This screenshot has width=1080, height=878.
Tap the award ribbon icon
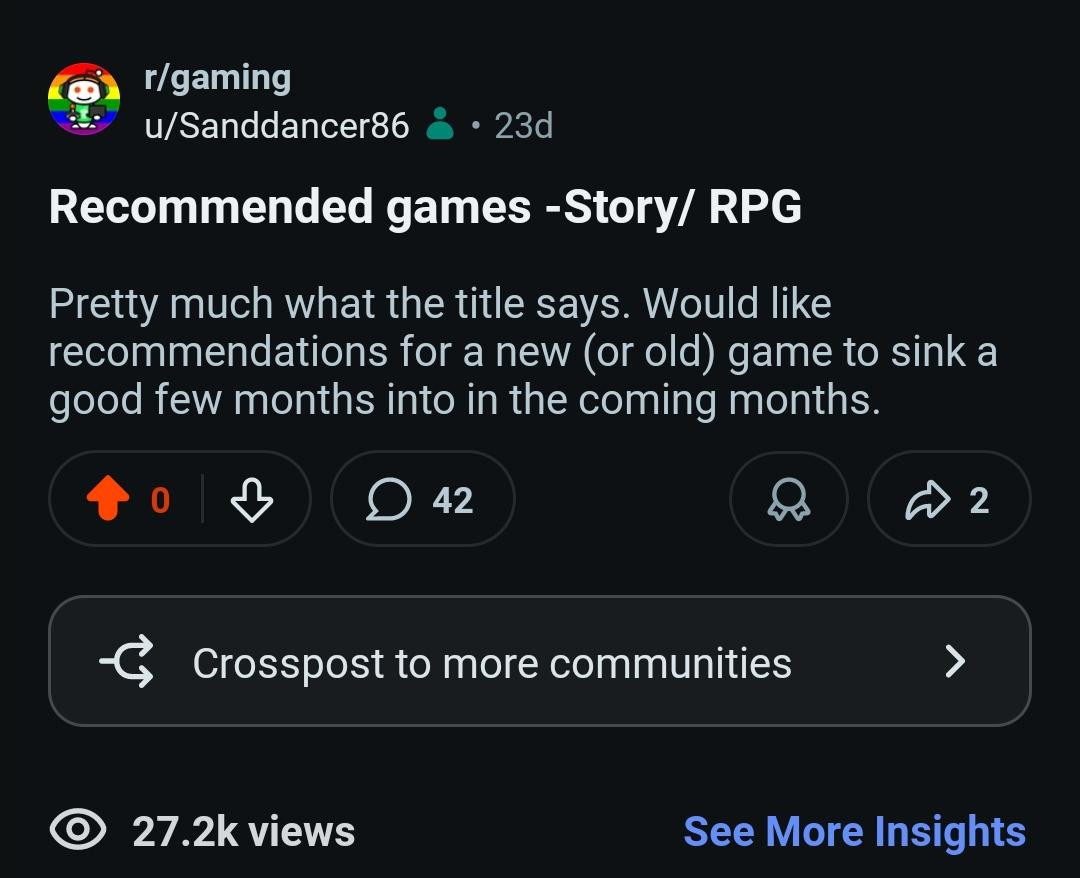click(x=789, y=499)
